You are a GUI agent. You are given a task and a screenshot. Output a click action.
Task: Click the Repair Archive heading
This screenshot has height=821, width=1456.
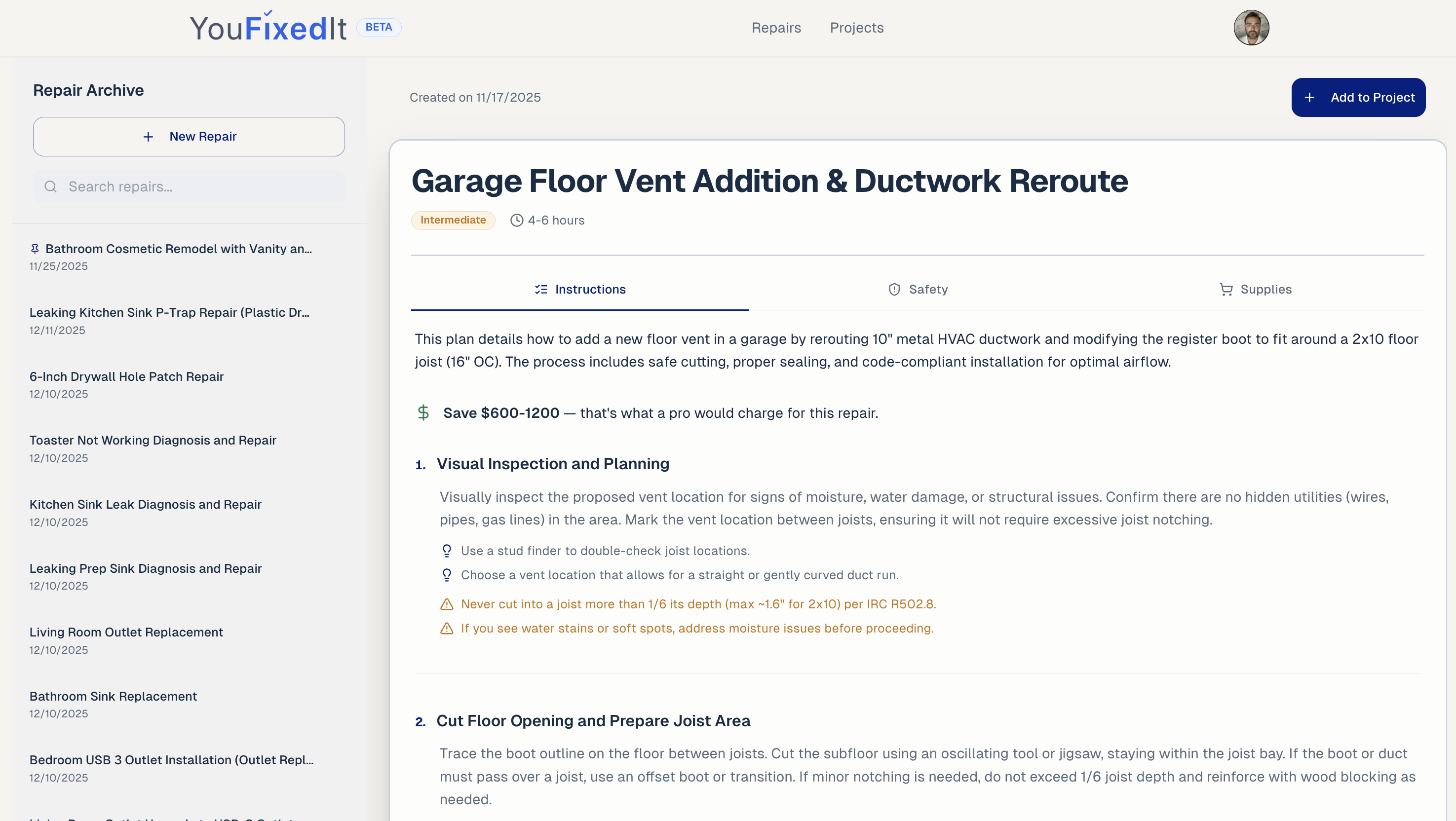88,90
